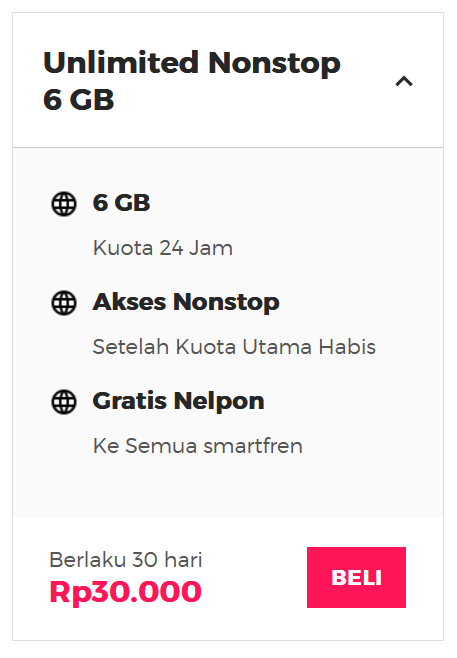This screenshot has height=658, width=457.
Task: Click the globe icon next to Akses Nonstop
Action: point(64,303)
